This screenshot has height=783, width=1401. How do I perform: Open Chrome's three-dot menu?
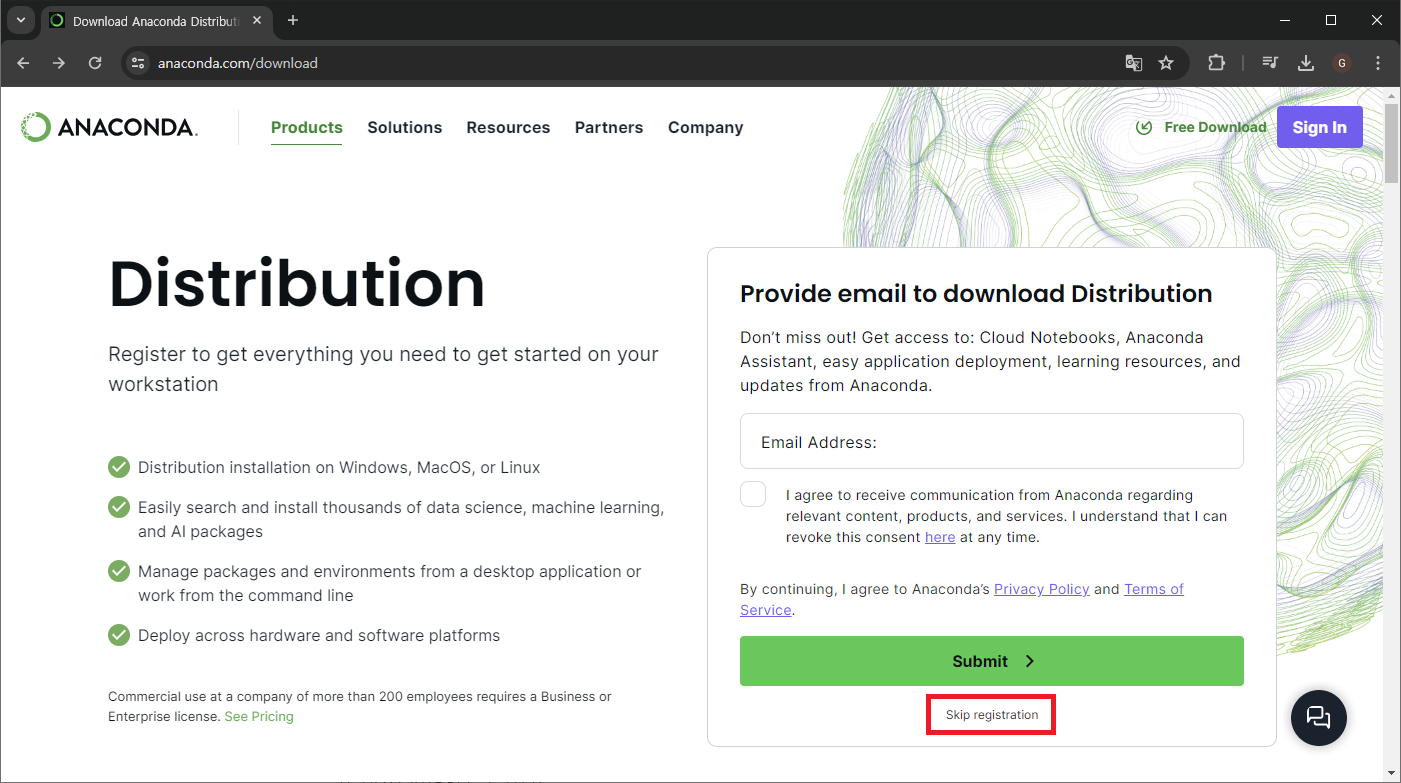pos(1378,63)
